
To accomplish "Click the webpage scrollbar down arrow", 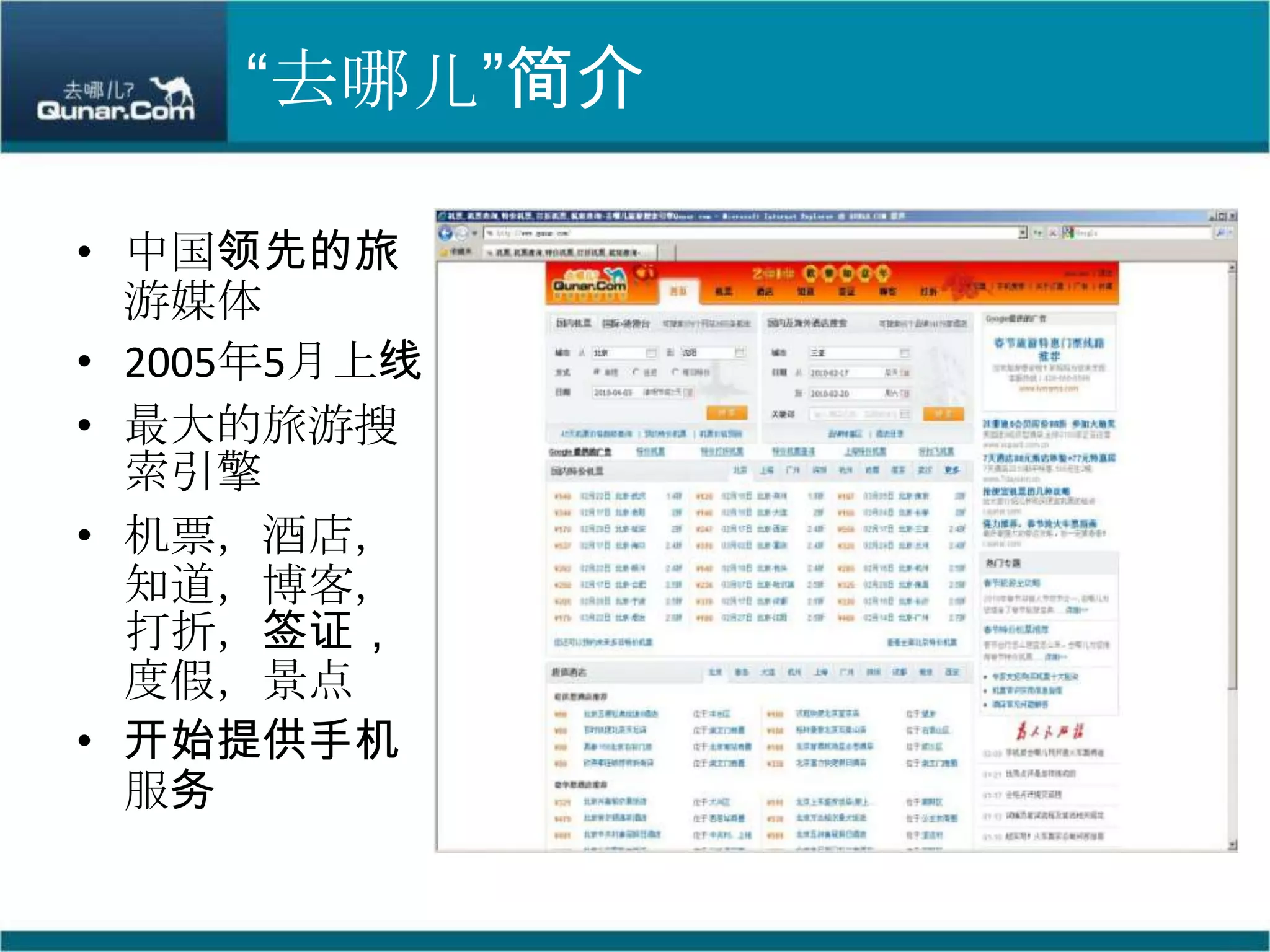I will click(1232, 845).
